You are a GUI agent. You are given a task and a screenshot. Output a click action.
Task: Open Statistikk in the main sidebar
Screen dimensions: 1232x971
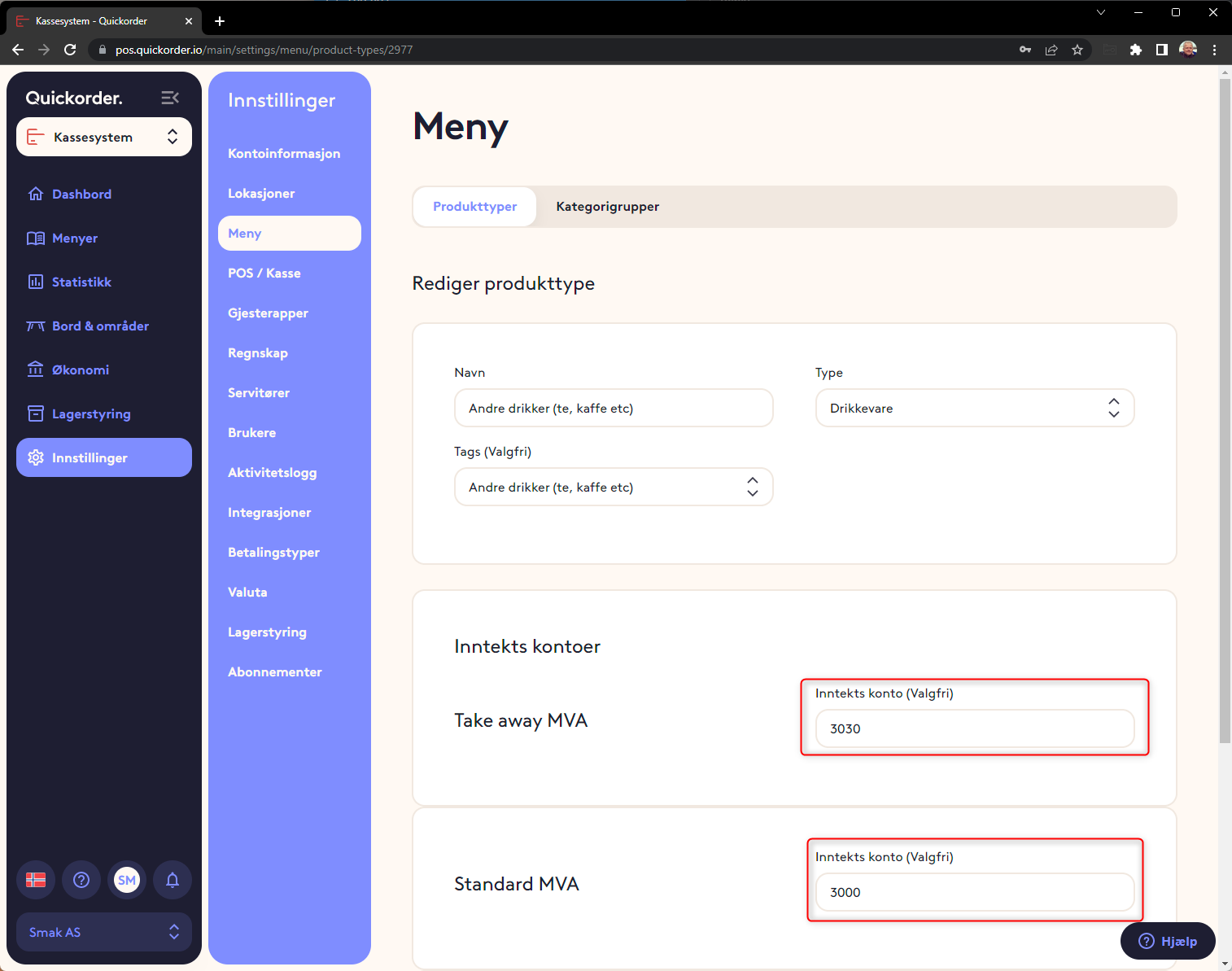[81, 282]
